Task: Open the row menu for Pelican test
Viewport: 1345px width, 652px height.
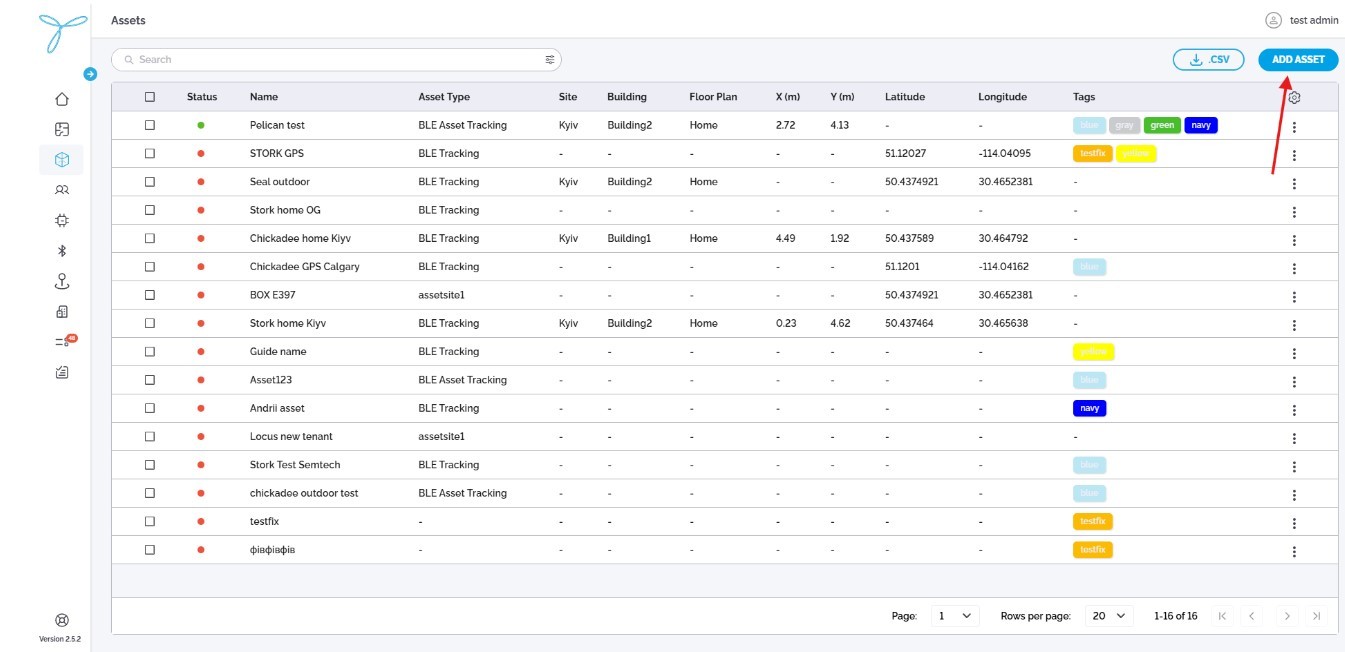Action: (x=1294, y=127)
